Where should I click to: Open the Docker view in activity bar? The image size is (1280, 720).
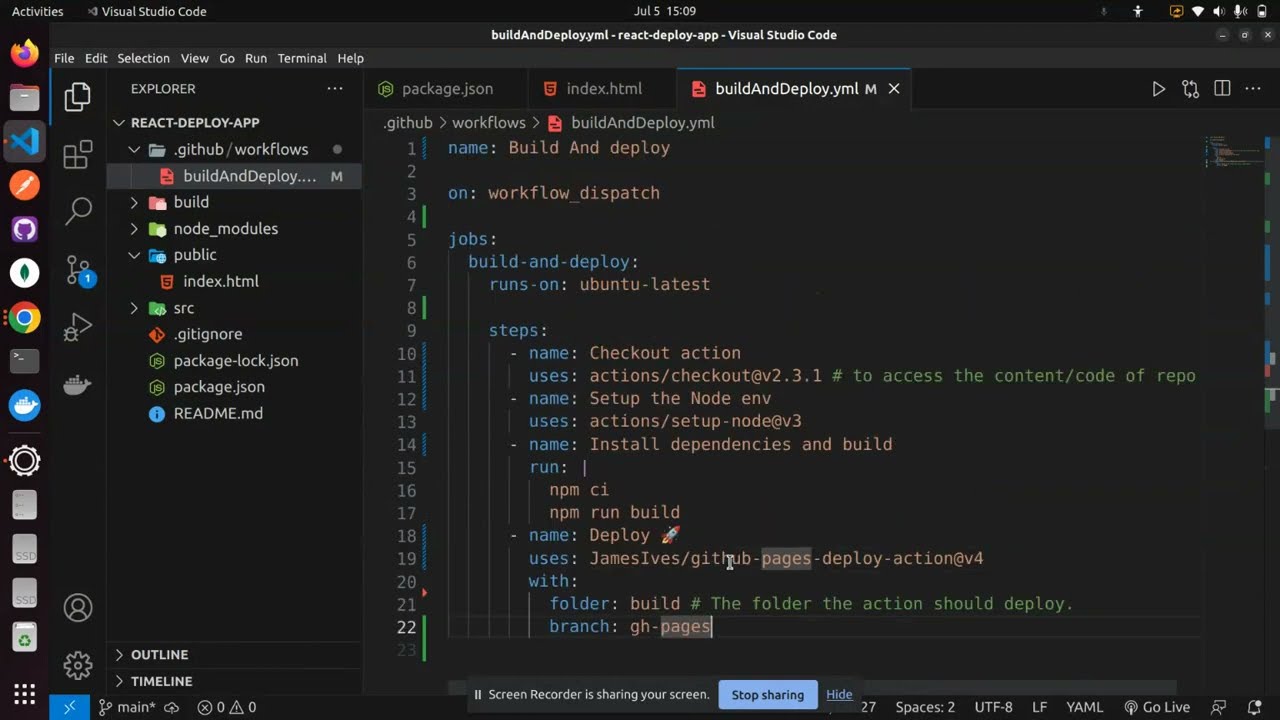click(x=78, y=384)
